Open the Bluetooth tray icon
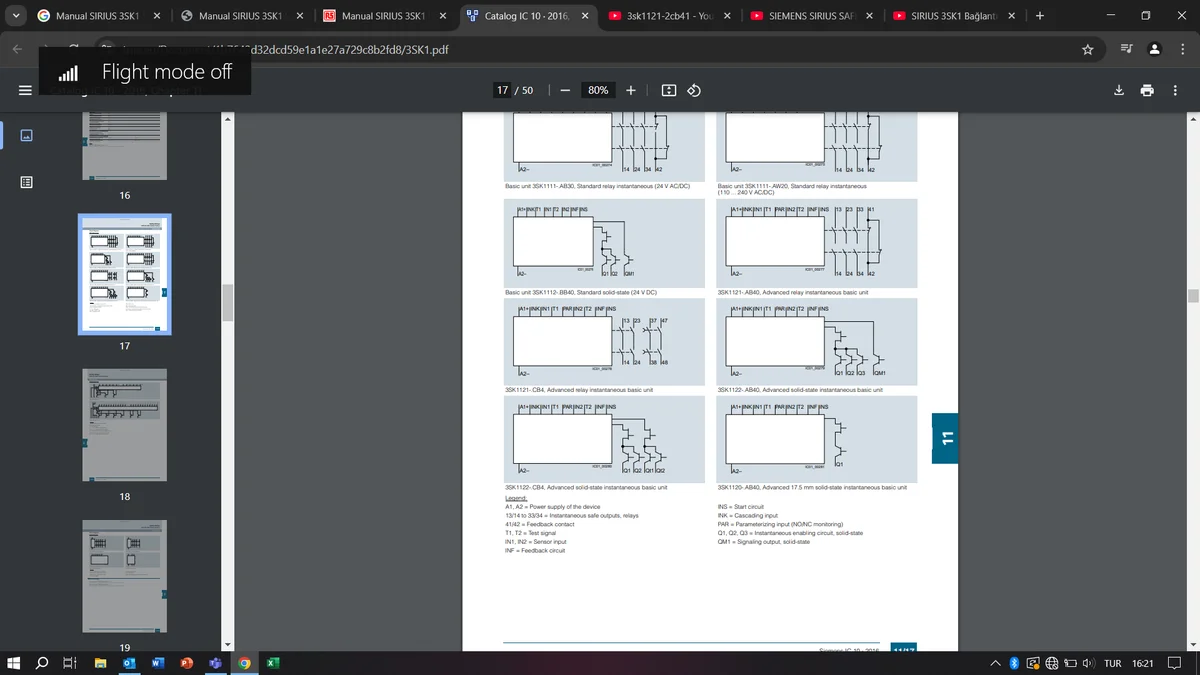Screen dimensions: 1200x675 point(1013,663)
